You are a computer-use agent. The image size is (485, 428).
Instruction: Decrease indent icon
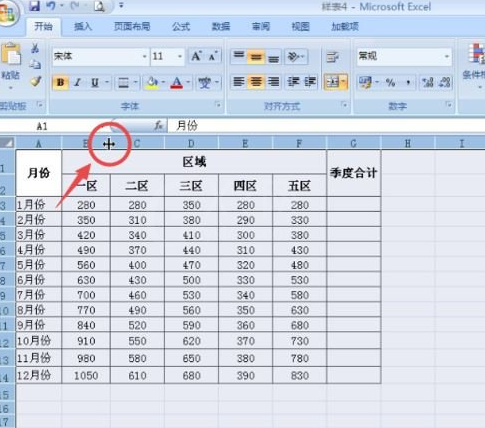(x=293, y=82)
